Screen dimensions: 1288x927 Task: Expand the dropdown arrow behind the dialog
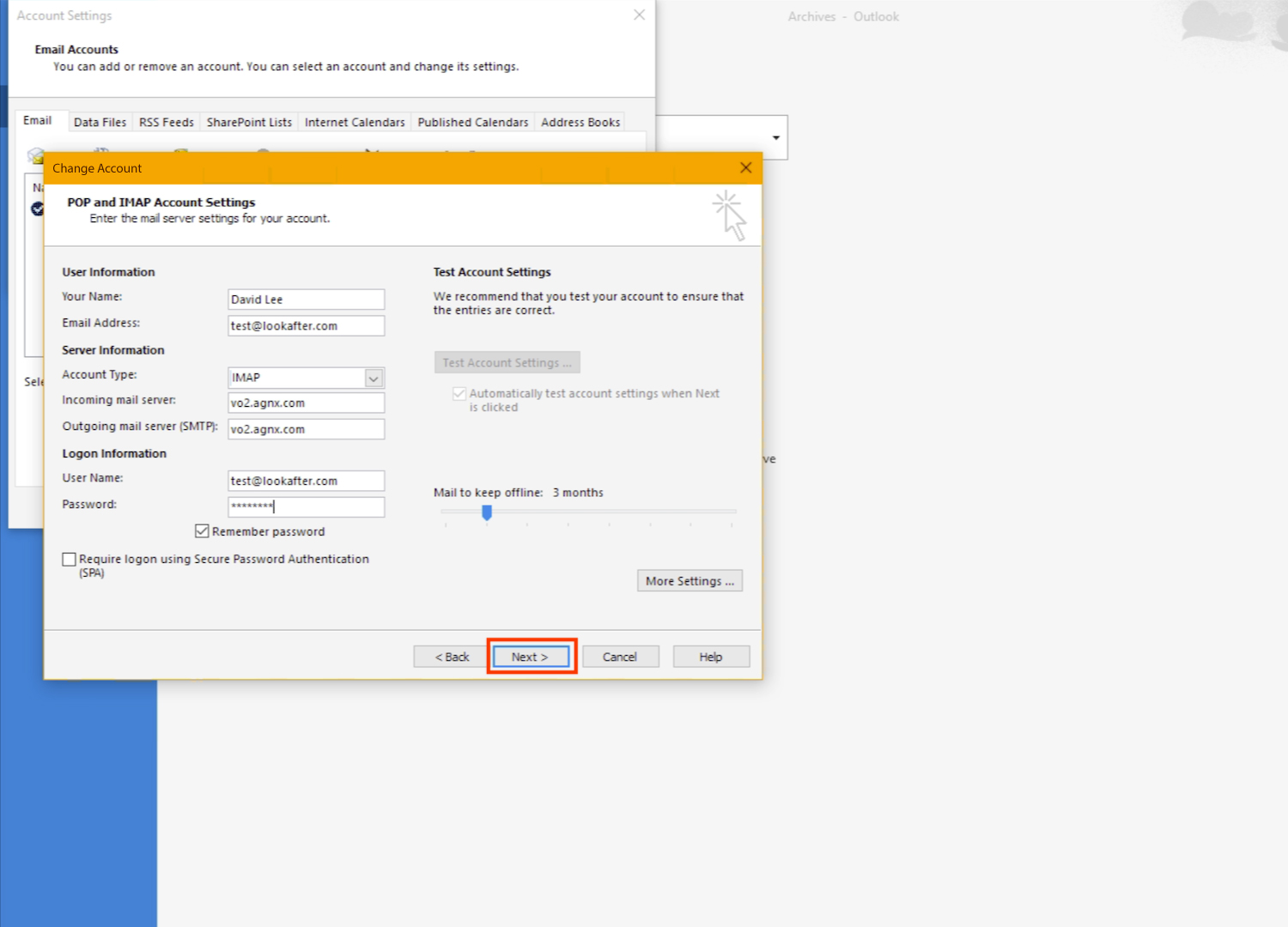775,138
